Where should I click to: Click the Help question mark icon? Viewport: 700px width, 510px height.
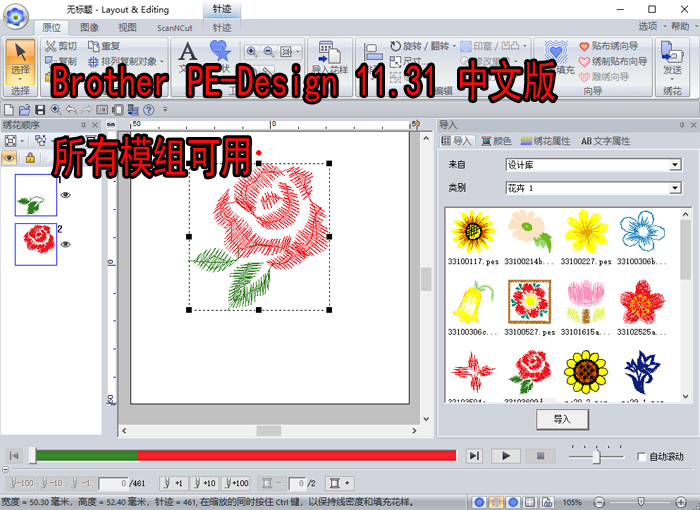[149, 109]
